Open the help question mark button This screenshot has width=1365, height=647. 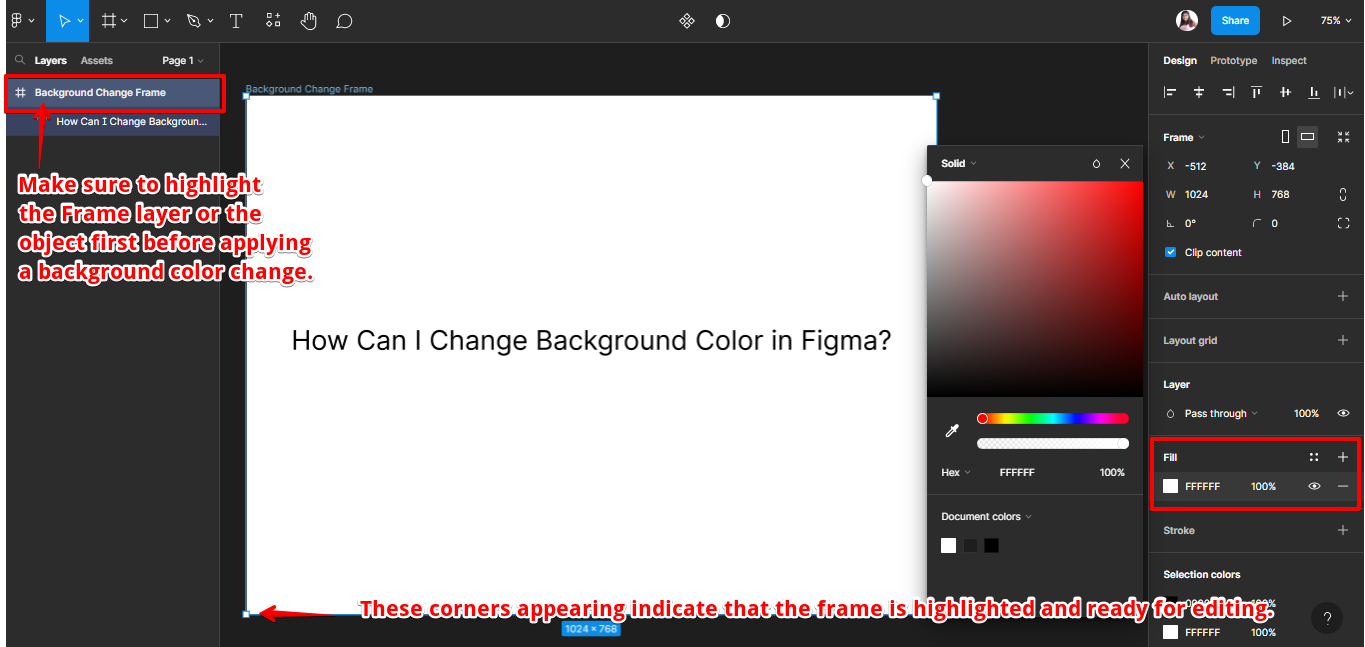(x=1327, y=619)
